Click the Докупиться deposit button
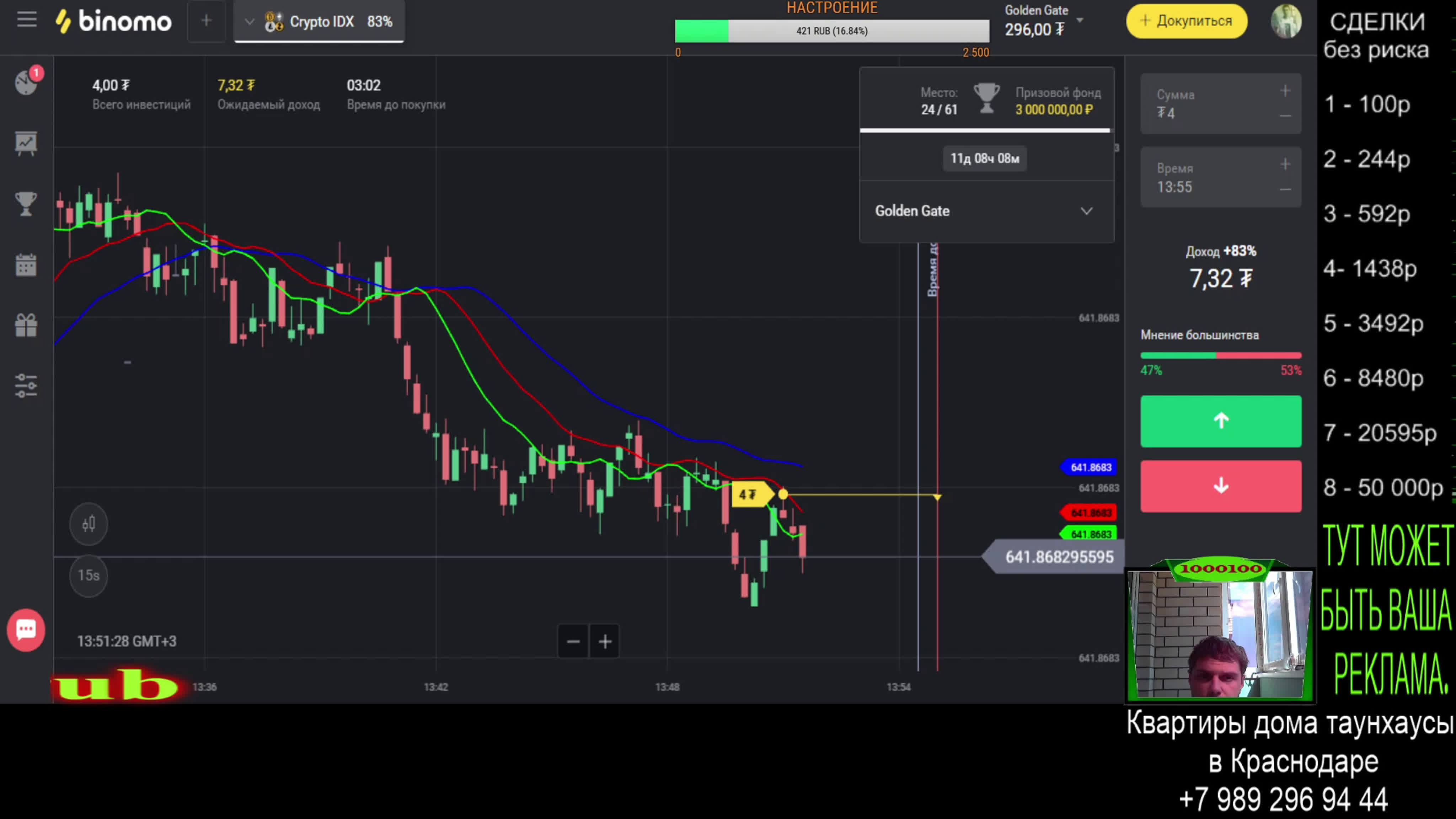This screenshot has width=1456, height=819. pyautogui.click(x=1187, y=21)
